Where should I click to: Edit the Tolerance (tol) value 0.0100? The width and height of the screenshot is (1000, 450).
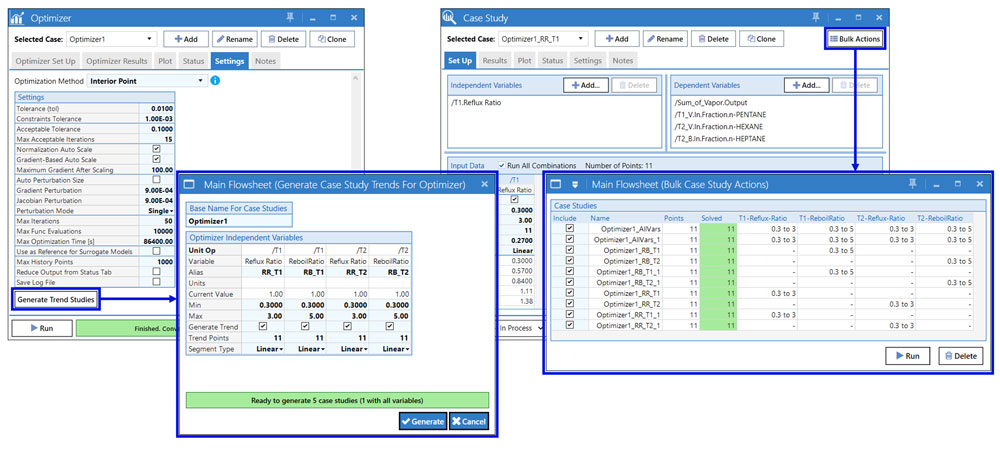pyautogui.click(x=156, y=108)
